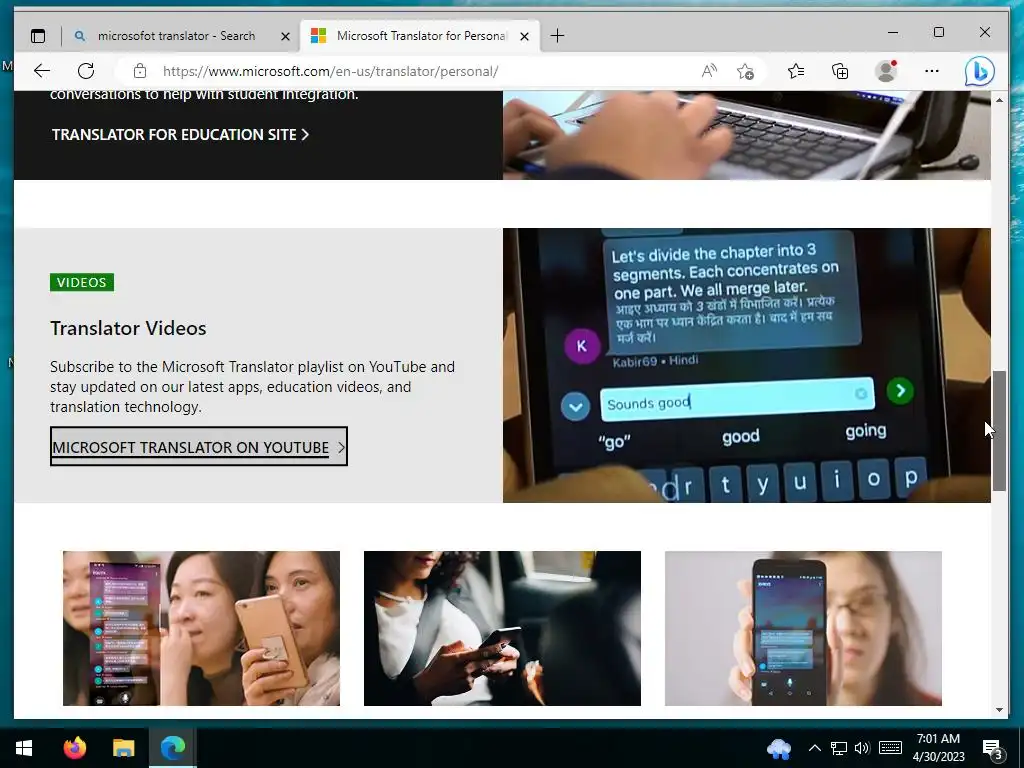1024x768 pixels.
Task: Open the Collections icon
Action: point(840,71)
